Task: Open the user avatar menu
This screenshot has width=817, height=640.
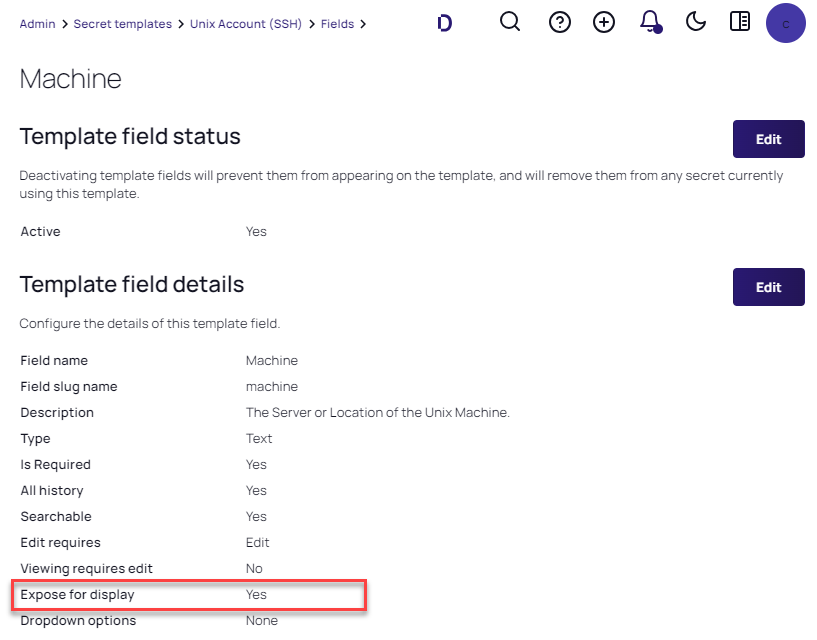Action: (x=785, y=23)
